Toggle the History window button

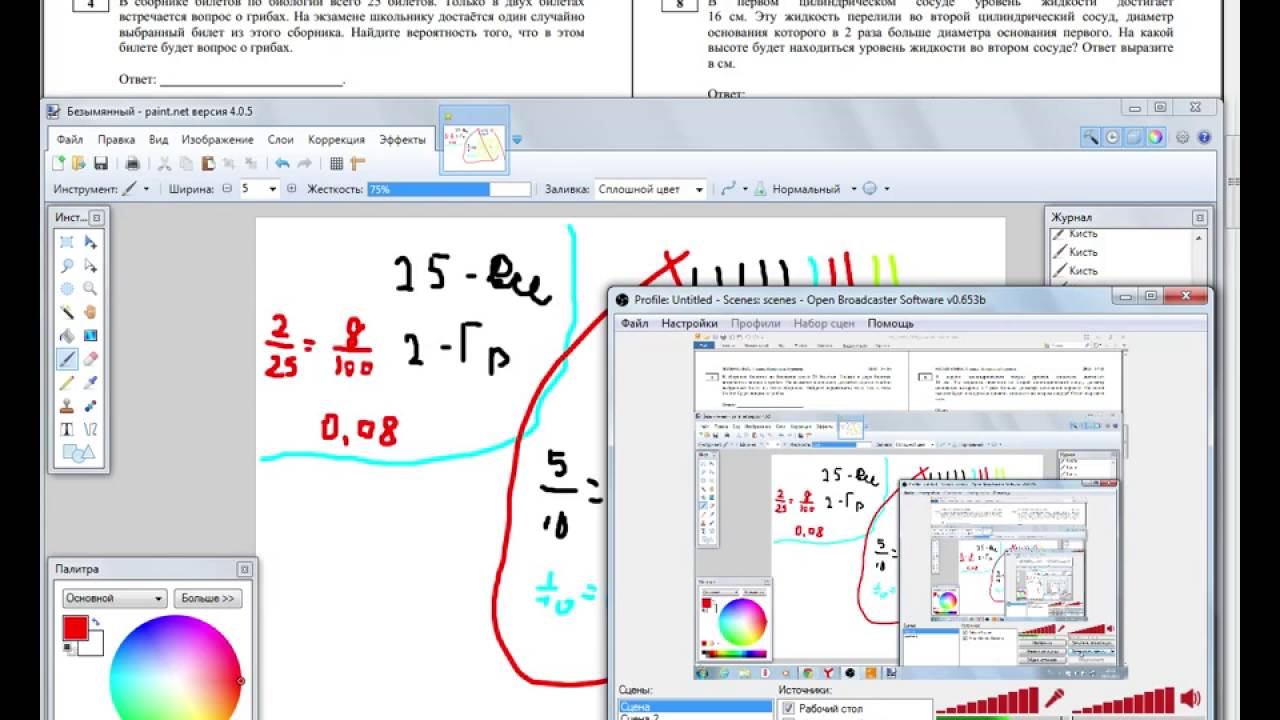click(x=1112, y=138)
